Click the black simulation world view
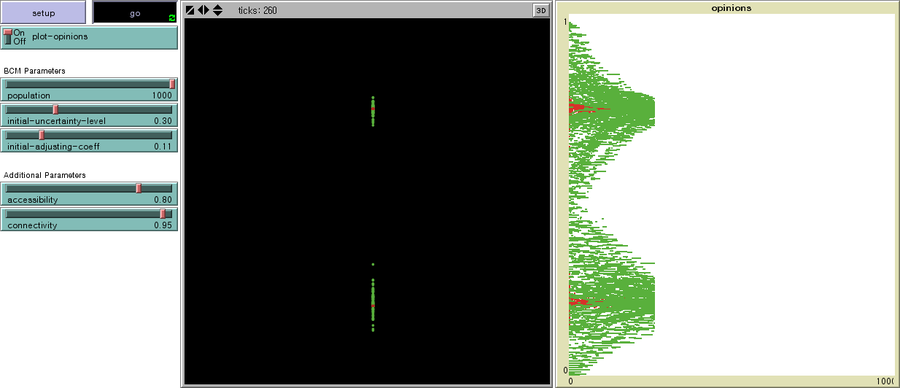 pos(367,201)
